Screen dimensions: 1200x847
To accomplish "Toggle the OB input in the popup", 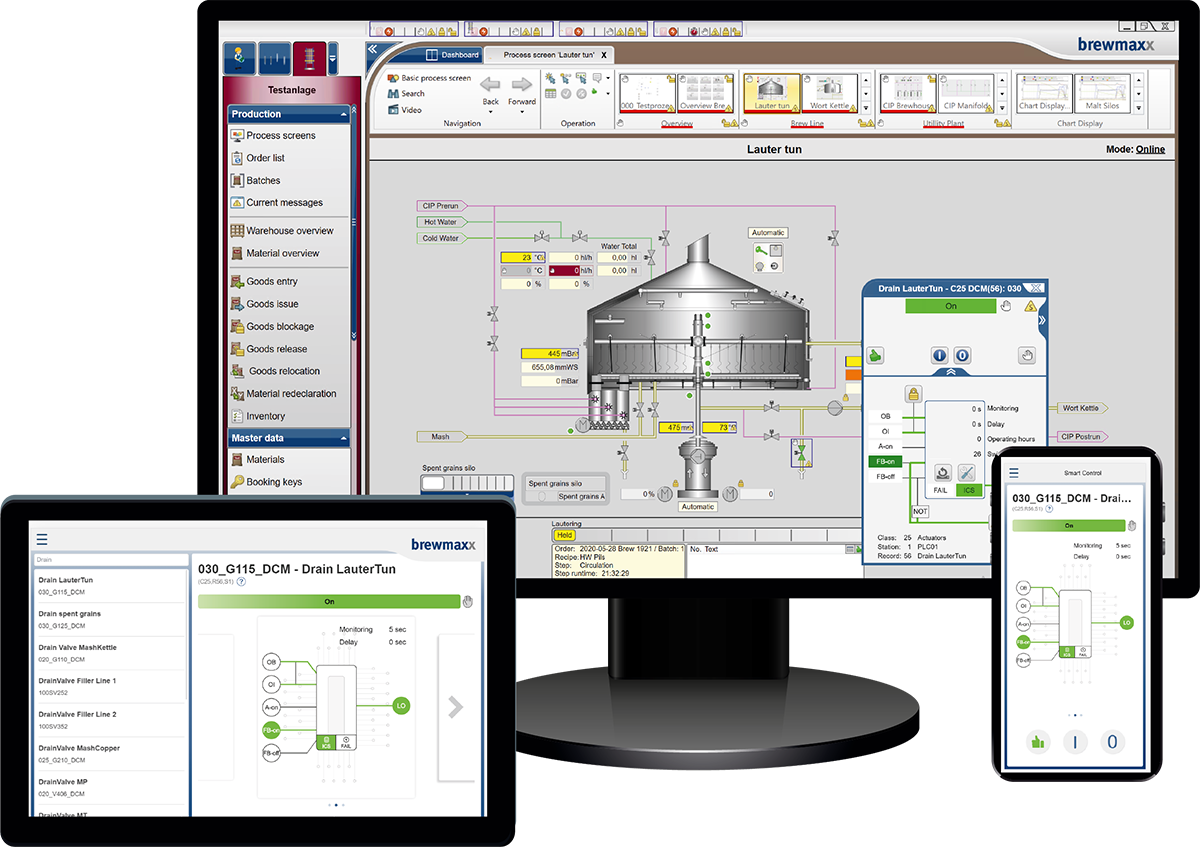I will click(x=885, y=415).
